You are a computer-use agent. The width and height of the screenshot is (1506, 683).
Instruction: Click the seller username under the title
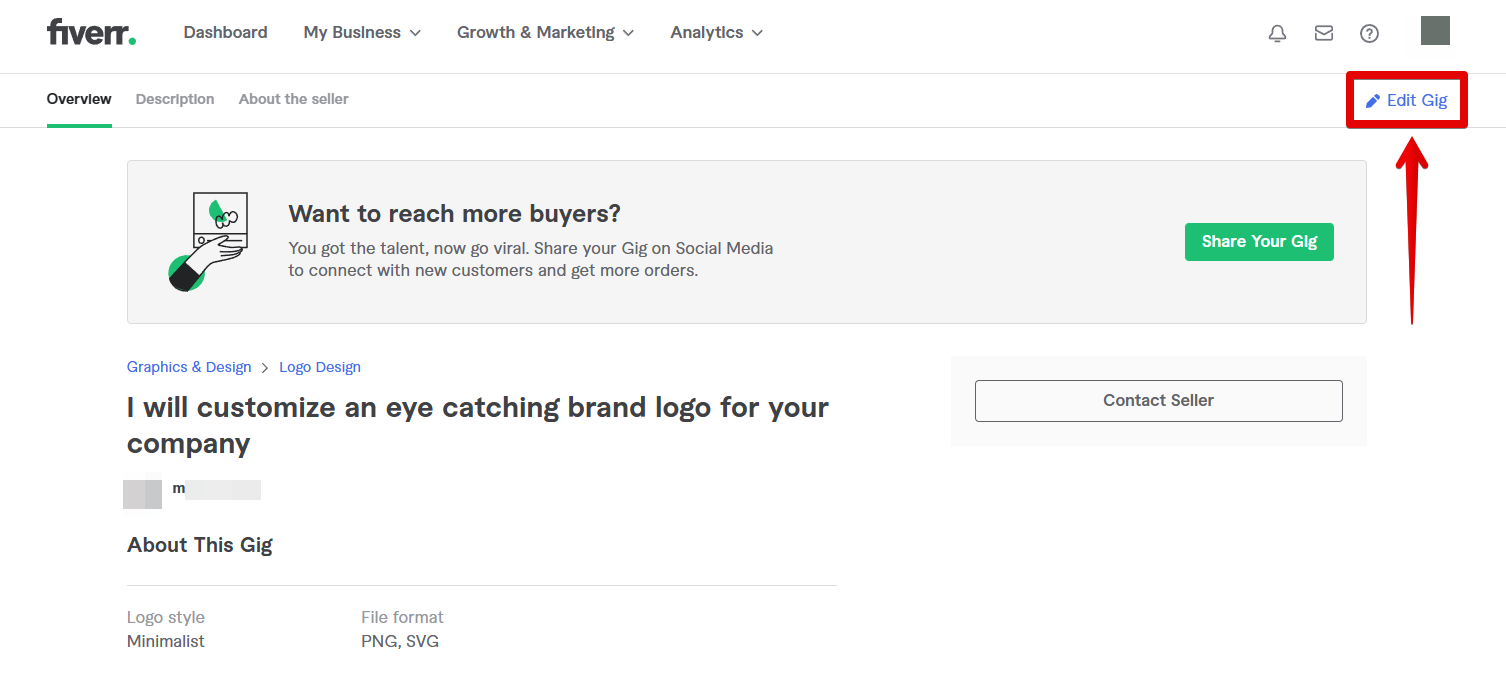(216, 489)
